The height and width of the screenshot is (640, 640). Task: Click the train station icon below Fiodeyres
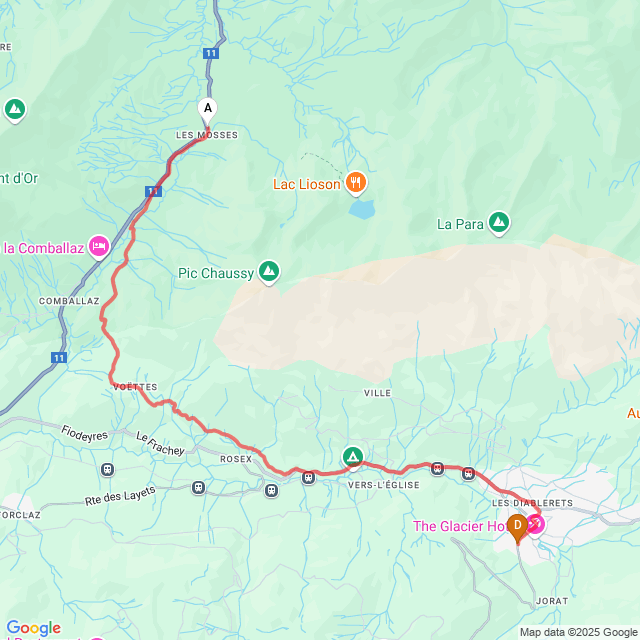pyautogui.click(x=107, y=469)
